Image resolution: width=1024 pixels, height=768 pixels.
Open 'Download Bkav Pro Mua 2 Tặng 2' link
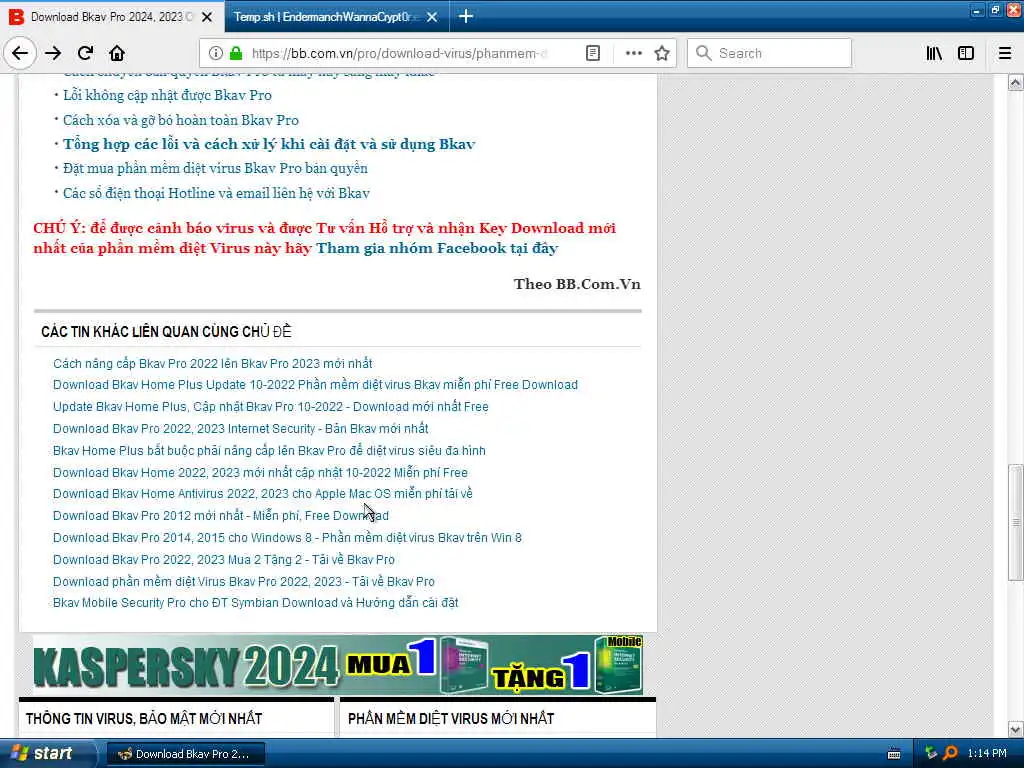tap(224, 560)
